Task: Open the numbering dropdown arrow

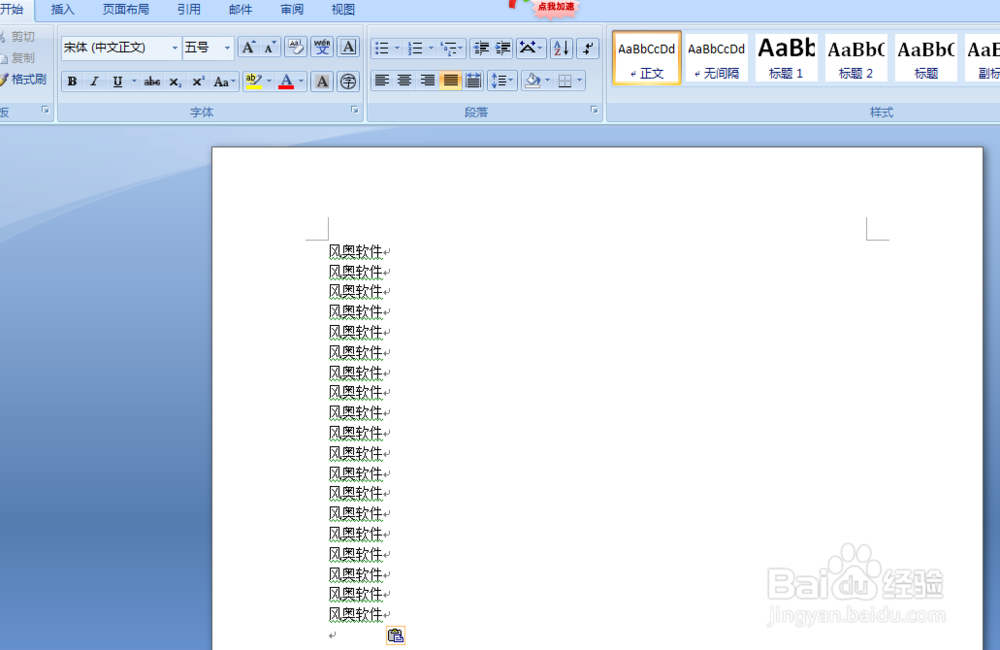Action: click(431, 48)
